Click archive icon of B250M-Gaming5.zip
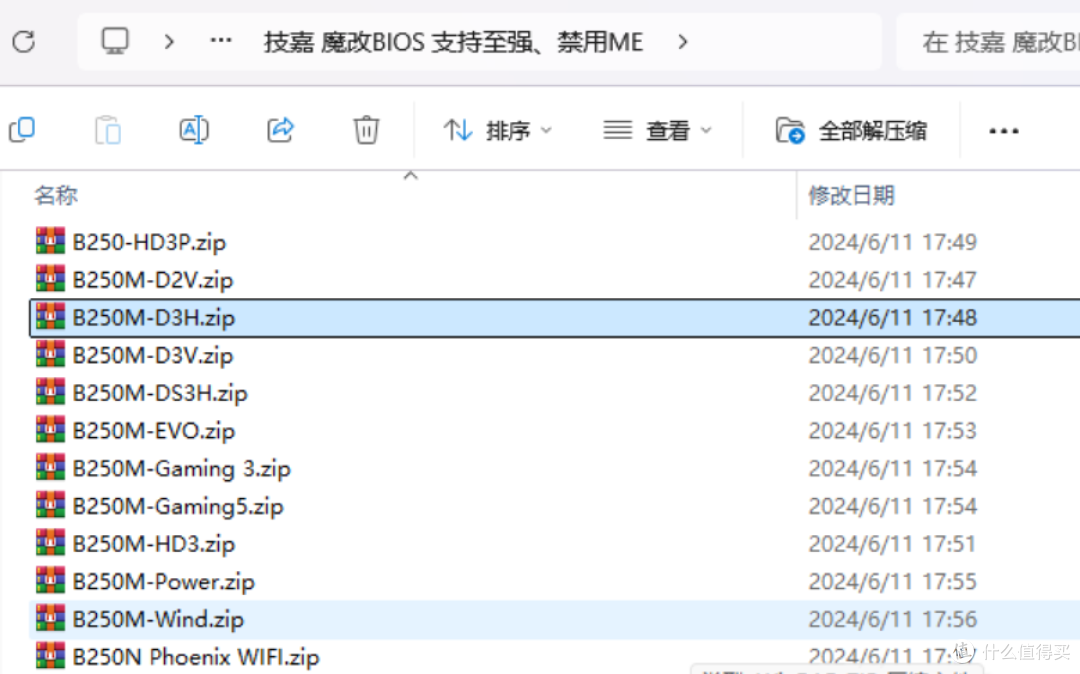This screenshot has height=674, width=1080. pos(50,505)
